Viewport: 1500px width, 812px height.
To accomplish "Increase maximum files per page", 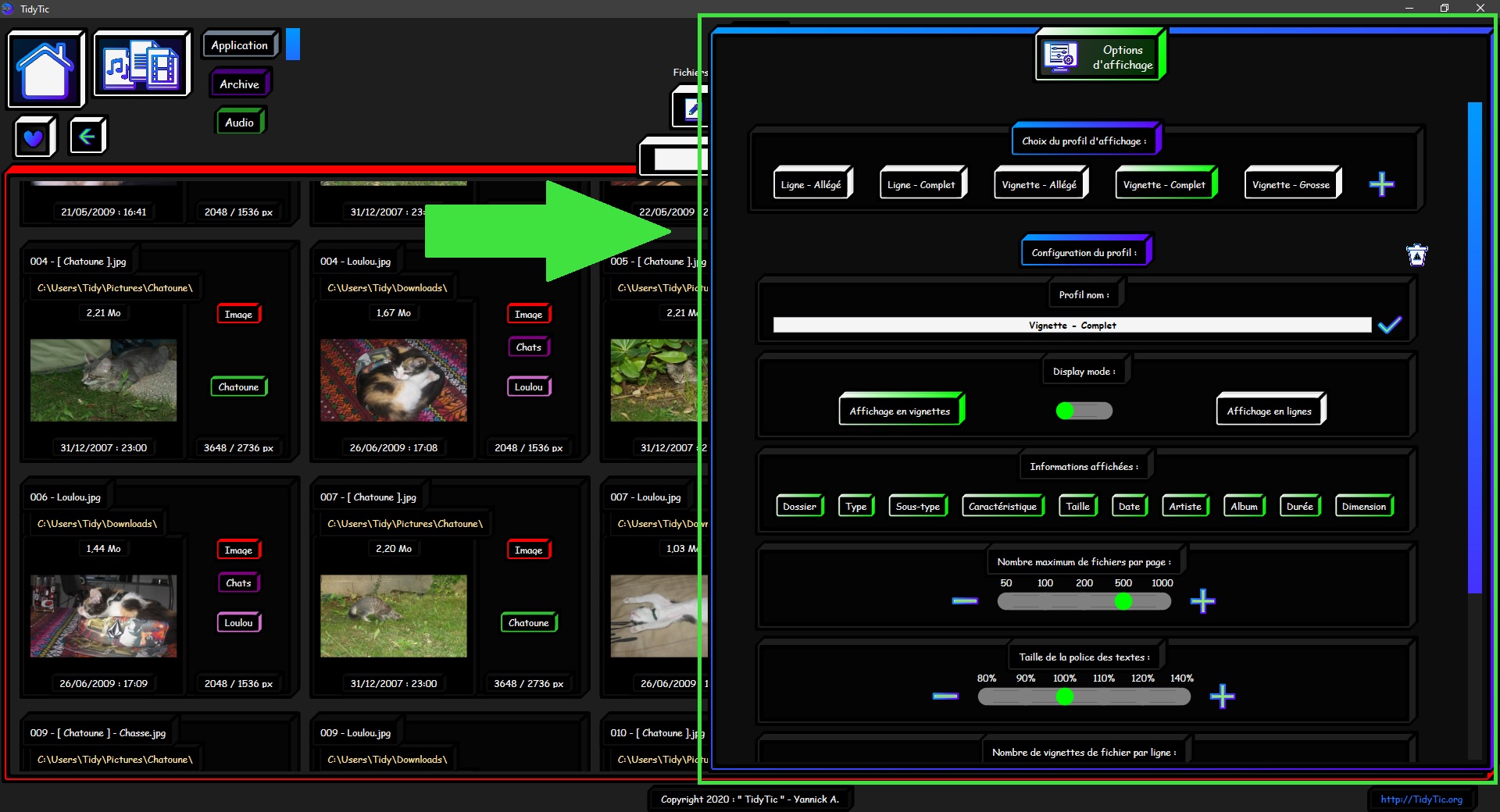I will tap(1202, 600).
